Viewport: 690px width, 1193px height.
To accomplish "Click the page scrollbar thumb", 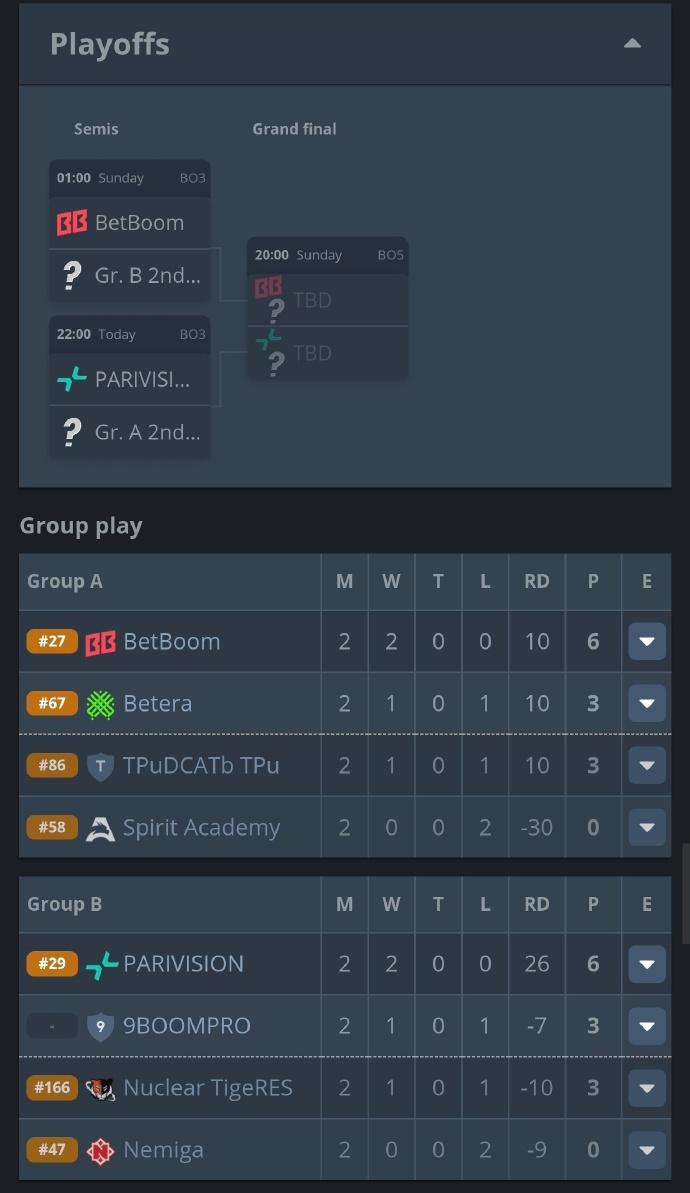I will 685,893.
